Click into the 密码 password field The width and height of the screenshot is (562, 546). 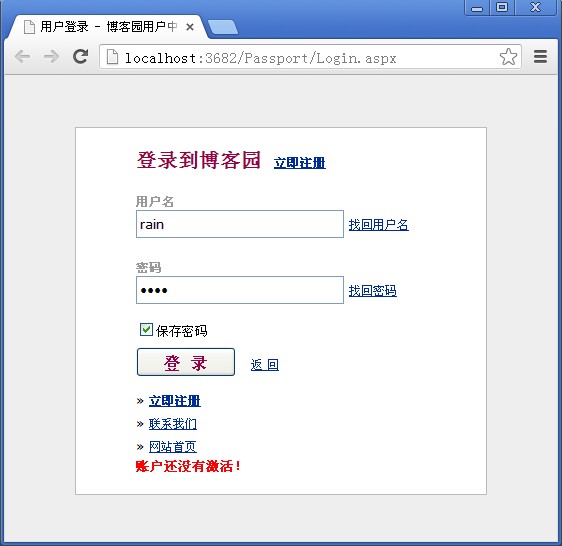coord(240,290)
